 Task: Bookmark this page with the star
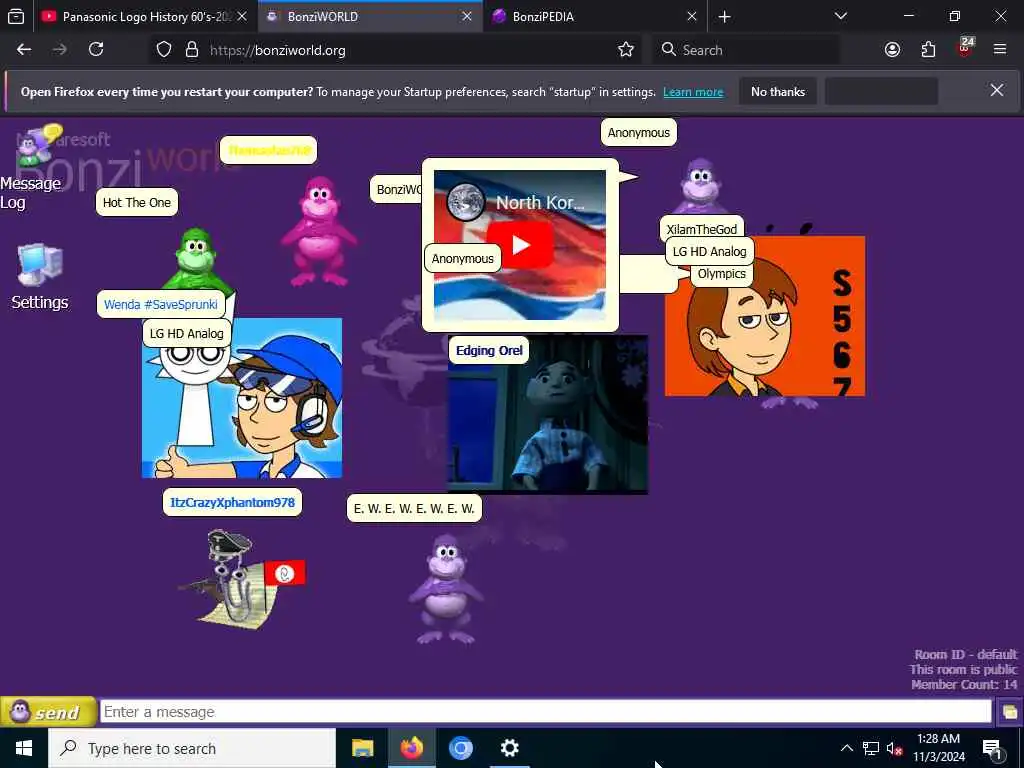coord(626,50)
